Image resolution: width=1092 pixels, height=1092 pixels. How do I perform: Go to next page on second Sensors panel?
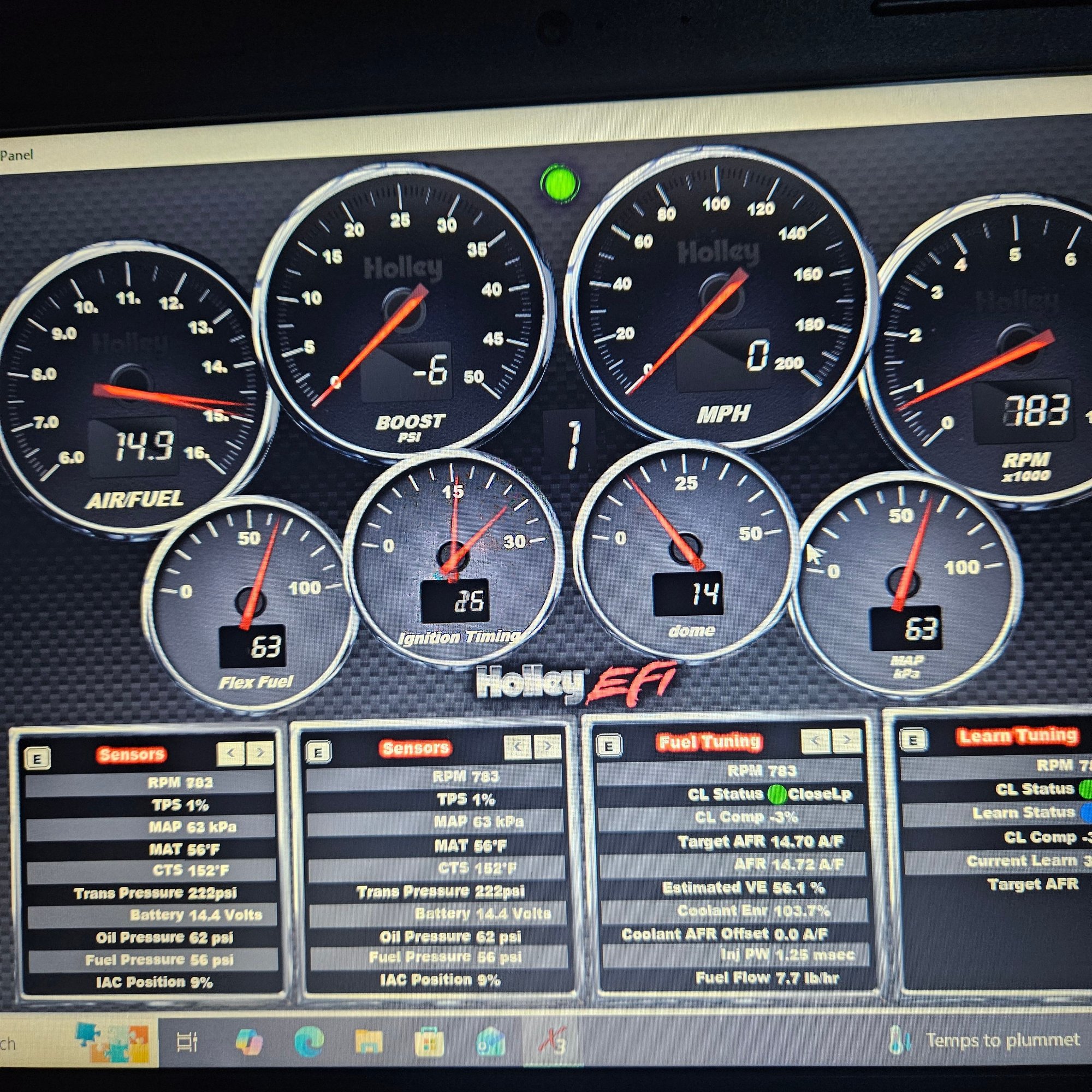547,746
